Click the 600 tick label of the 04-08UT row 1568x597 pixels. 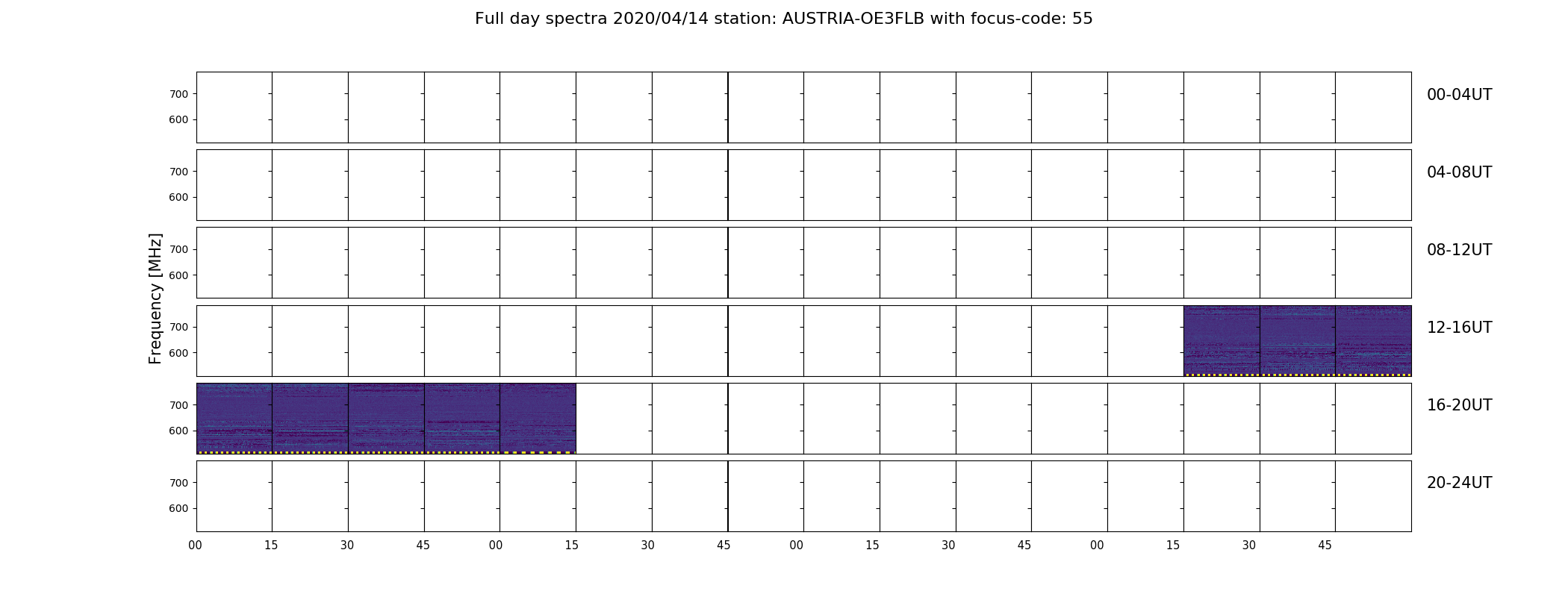[178, 198]
